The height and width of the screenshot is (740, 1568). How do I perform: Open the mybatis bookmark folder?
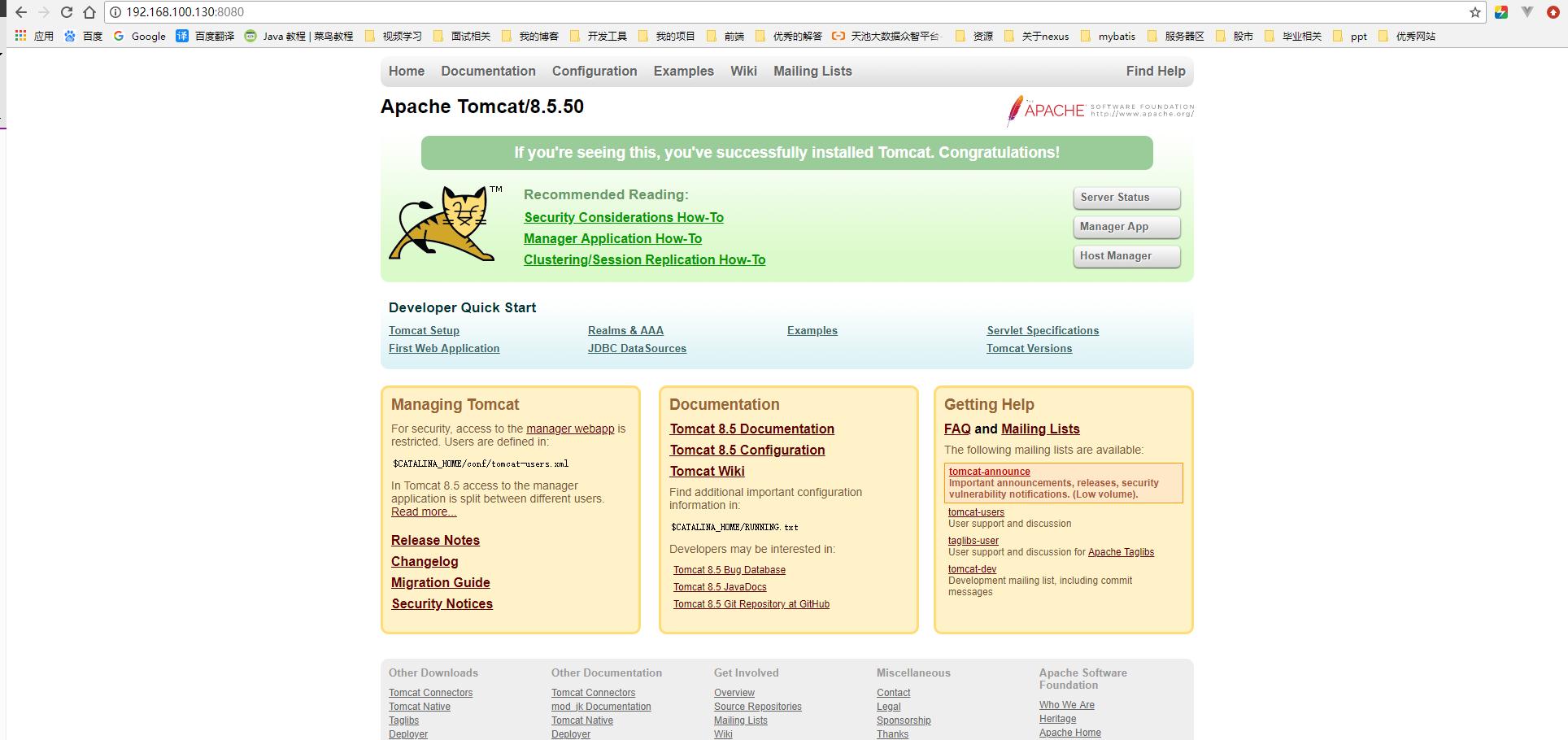pyautogui.click(x=1108, y=36)
